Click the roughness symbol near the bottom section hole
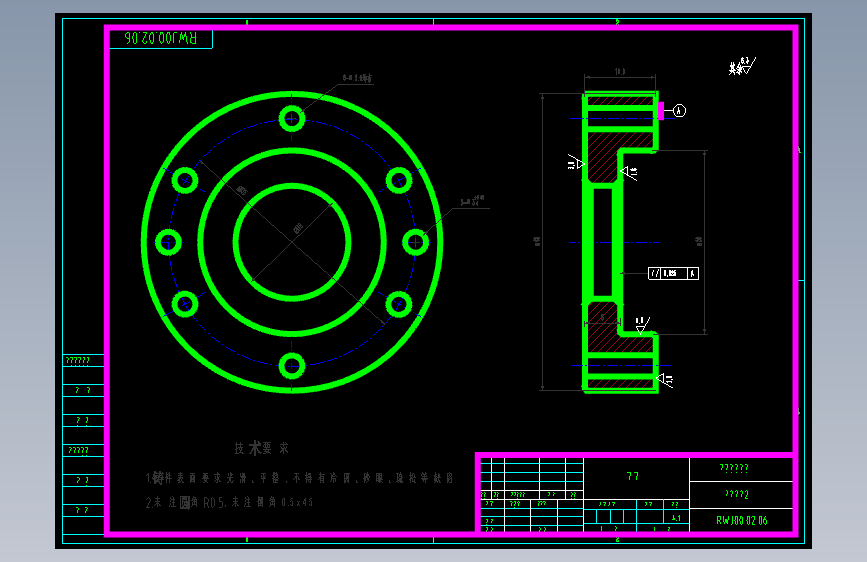The width and height of the screenshot is (867, 562). (x=665, y=380)
